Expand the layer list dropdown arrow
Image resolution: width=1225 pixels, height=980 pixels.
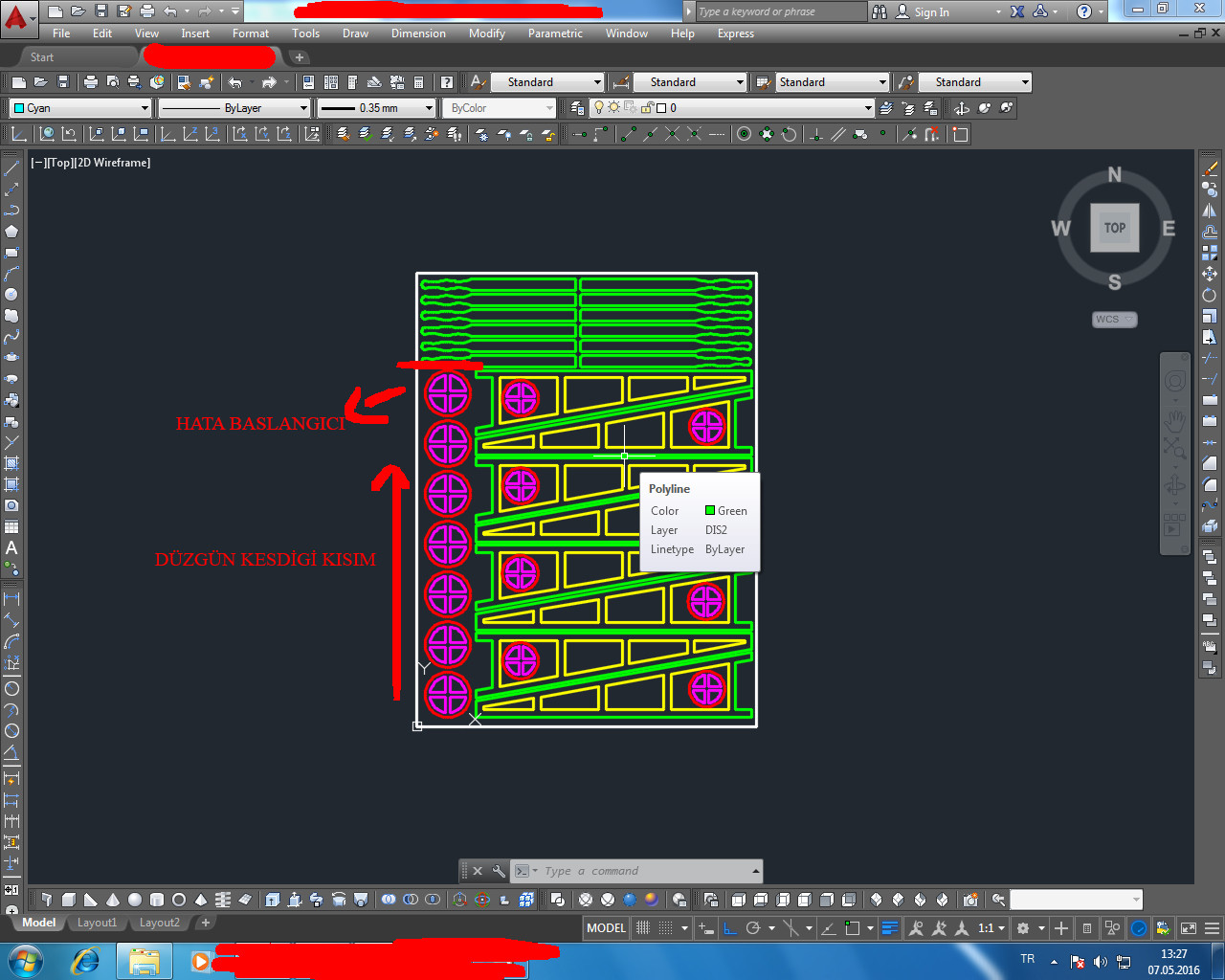click(868, 108)
